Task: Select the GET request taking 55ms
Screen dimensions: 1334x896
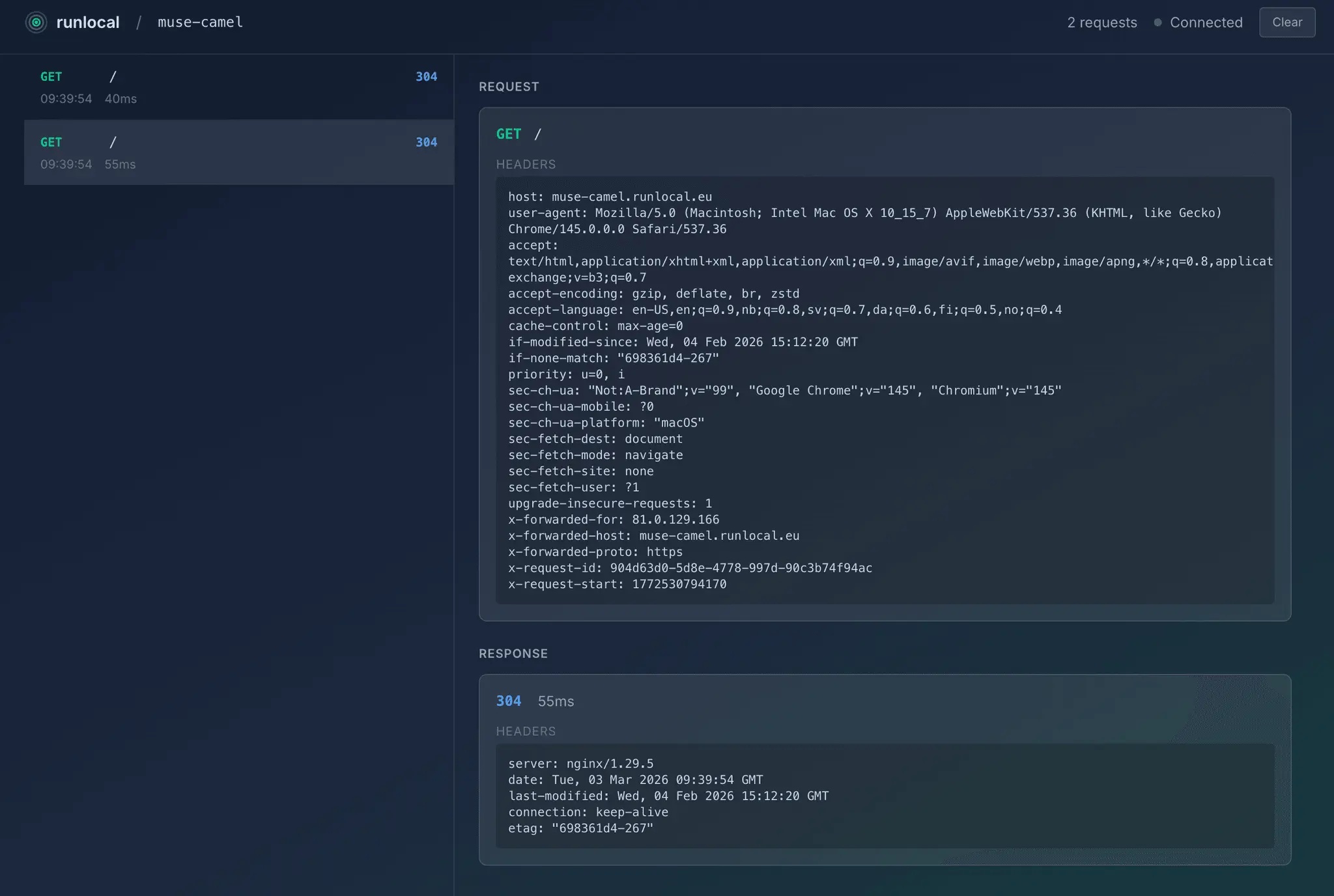Action: (x=239, y=152)
